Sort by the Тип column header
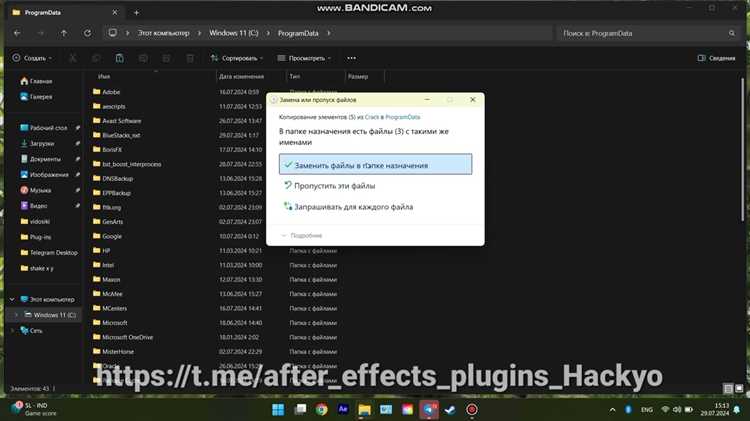 [295, 76]
